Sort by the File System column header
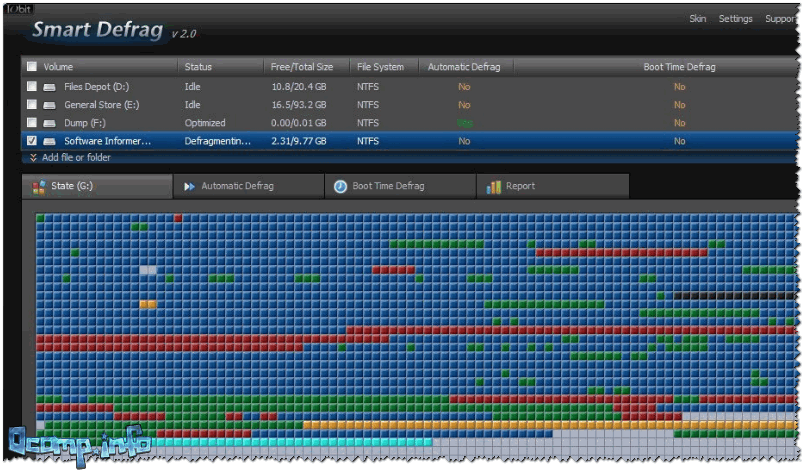Image resolution: width=810 pixels, height=471 pixels. (380, 67)
